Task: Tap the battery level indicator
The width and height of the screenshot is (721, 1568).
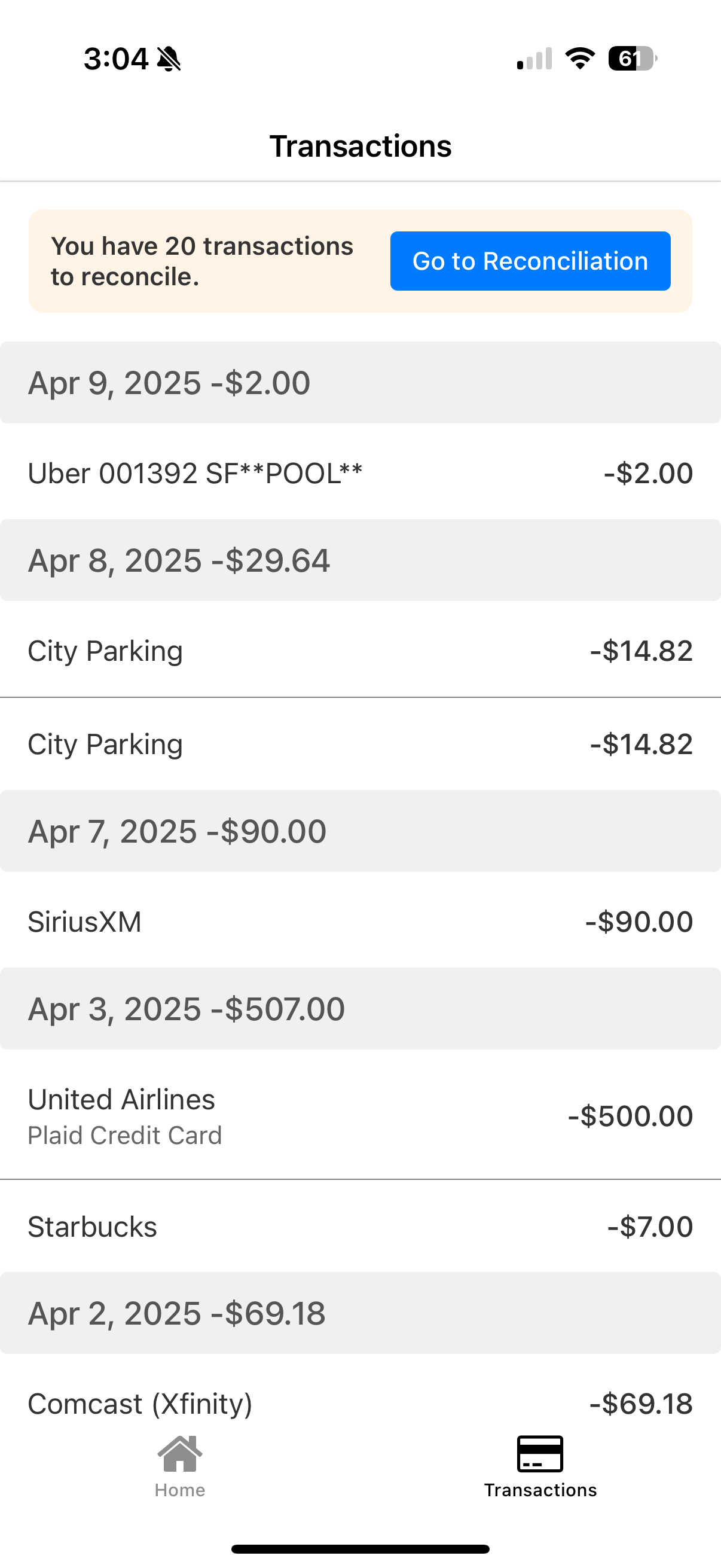Action: click(632, 59)
